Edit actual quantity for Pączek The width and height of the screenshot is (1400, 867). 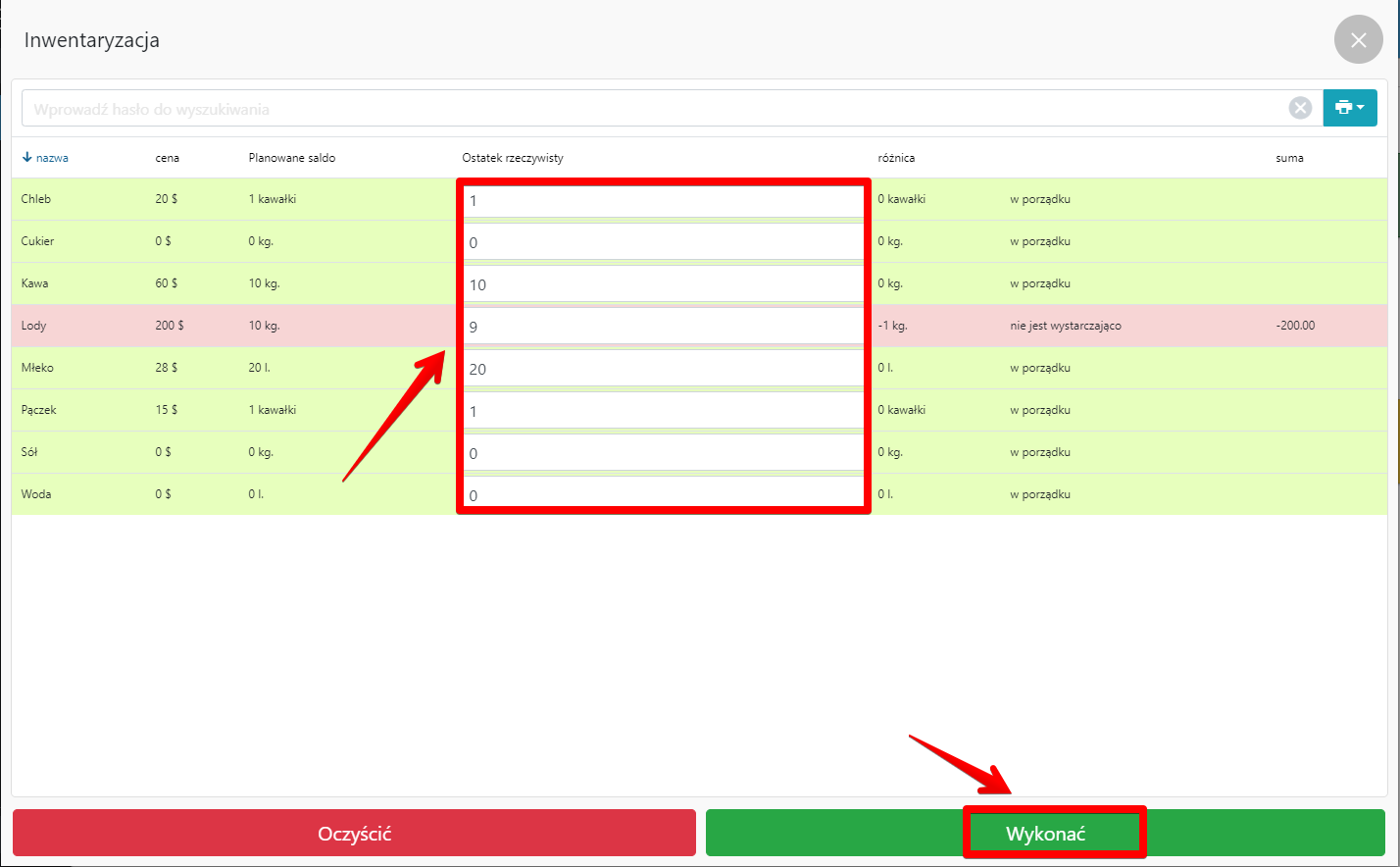(663, 412)
